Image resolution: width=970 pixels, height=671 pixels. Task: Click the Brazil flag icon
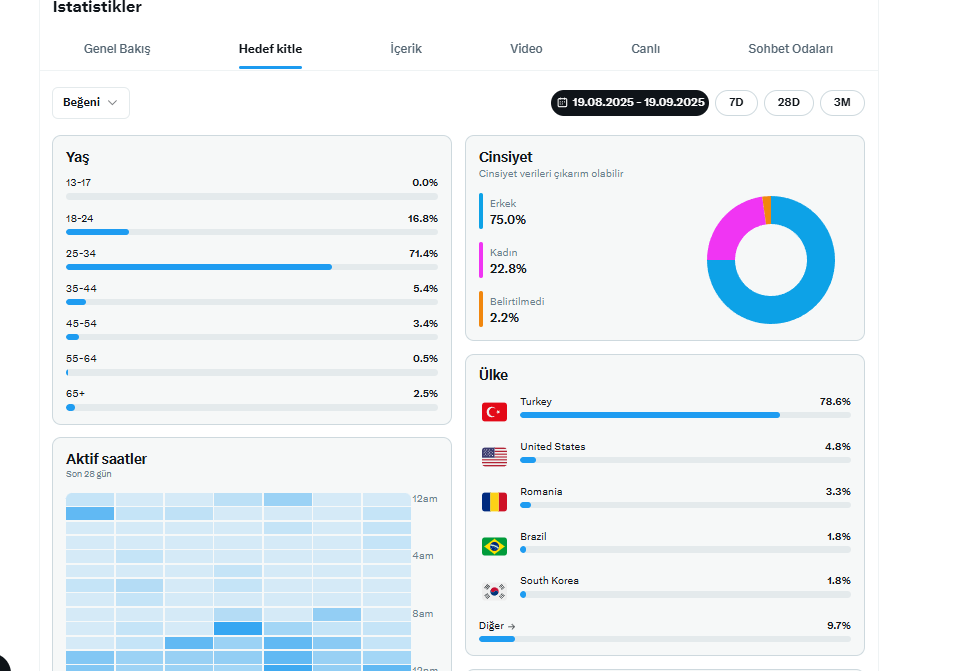pos(494,547)
